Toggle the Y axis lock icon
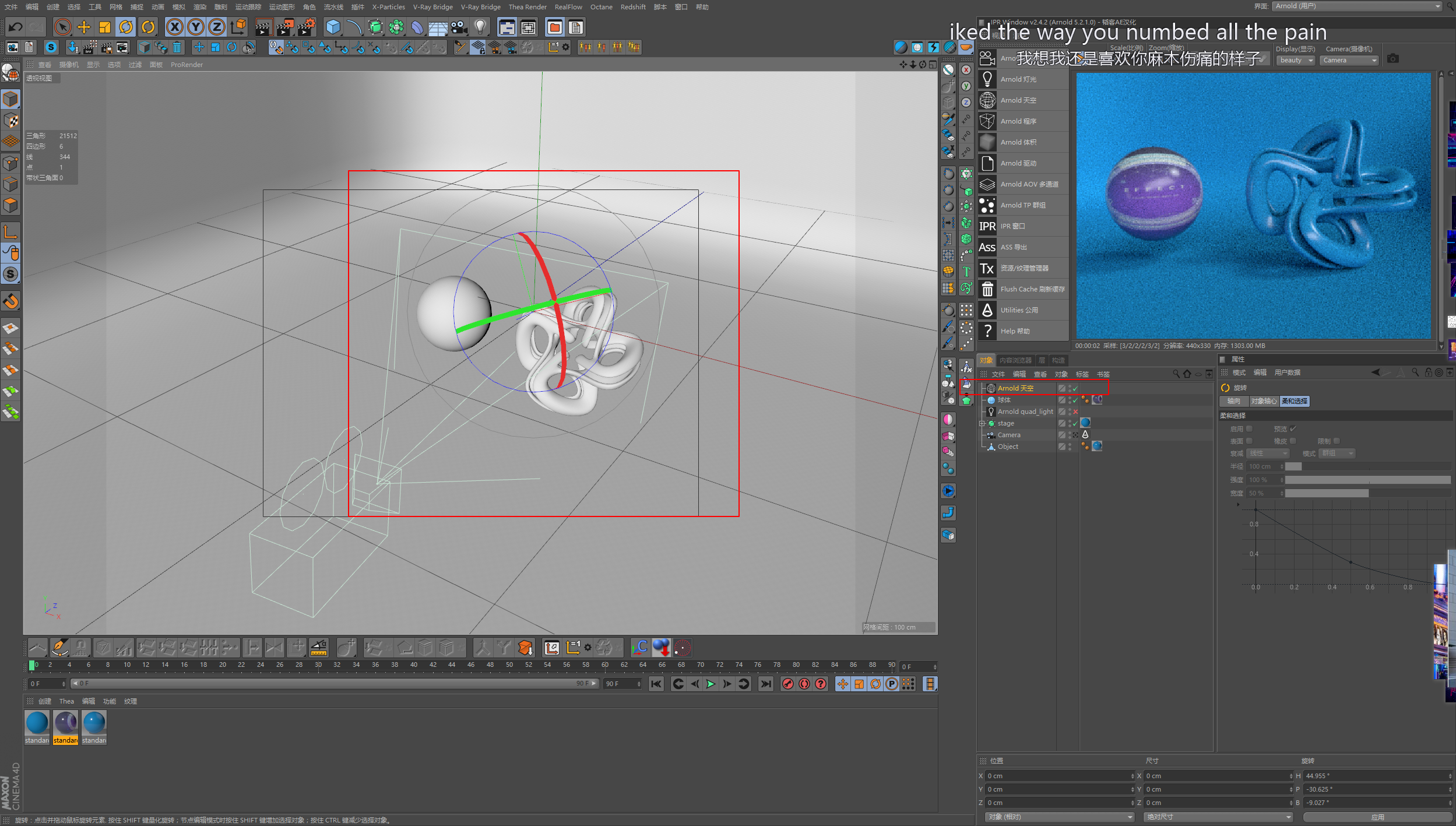 pyautogui.click(x=196, y=27)
